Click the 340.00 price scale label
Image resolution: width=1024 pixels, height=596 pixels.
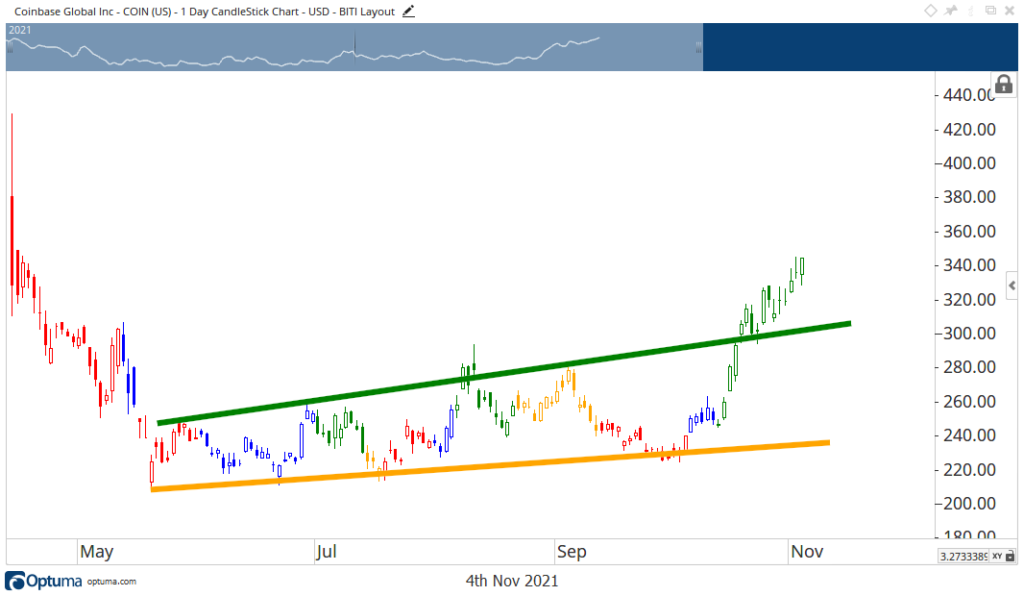969,265
